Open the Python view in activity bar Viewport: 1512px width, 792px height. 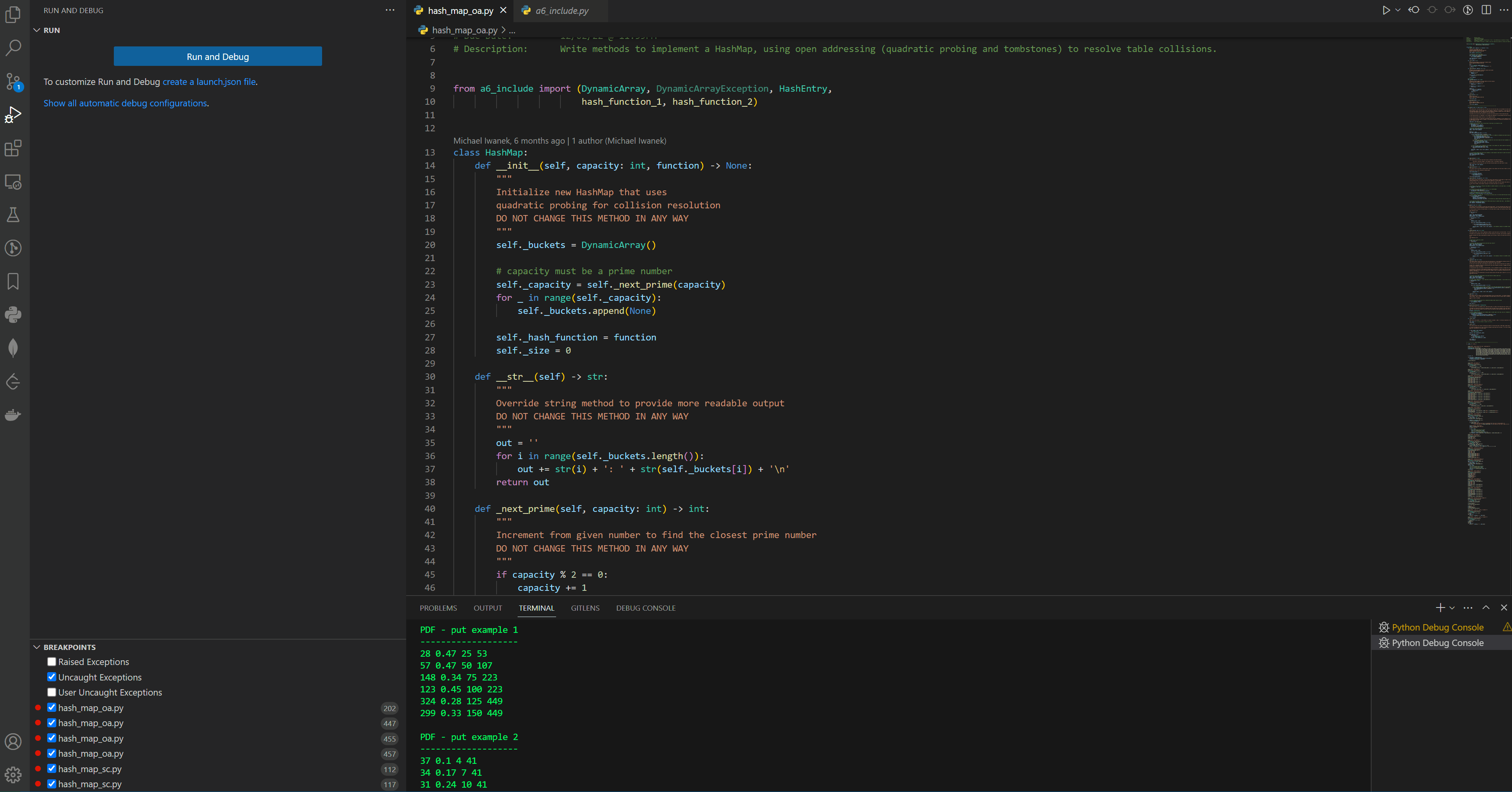click(13, 315)
